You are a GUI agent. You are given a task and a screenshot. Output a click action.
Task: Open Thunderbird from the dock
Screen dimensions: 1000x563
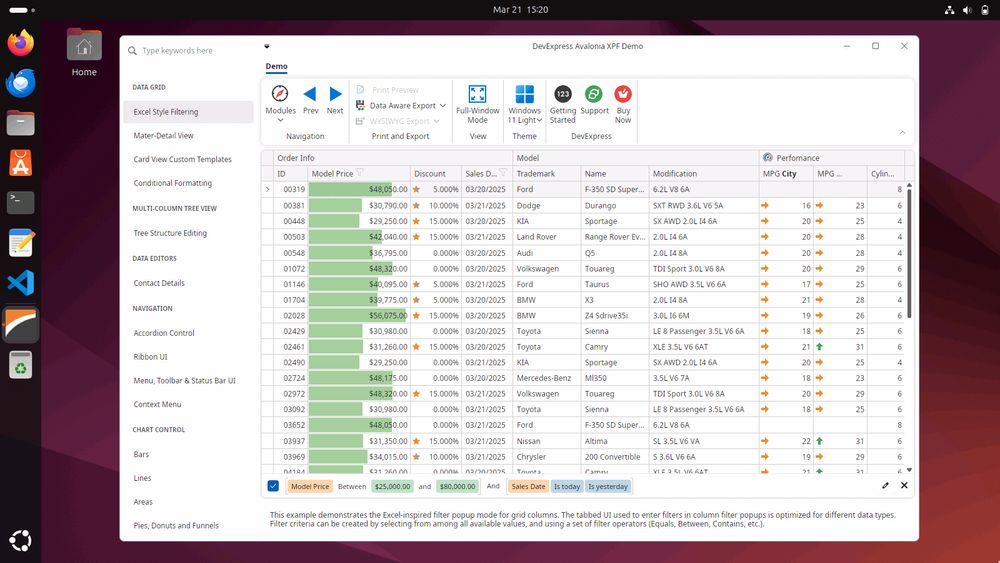click(x=20, y=83)
